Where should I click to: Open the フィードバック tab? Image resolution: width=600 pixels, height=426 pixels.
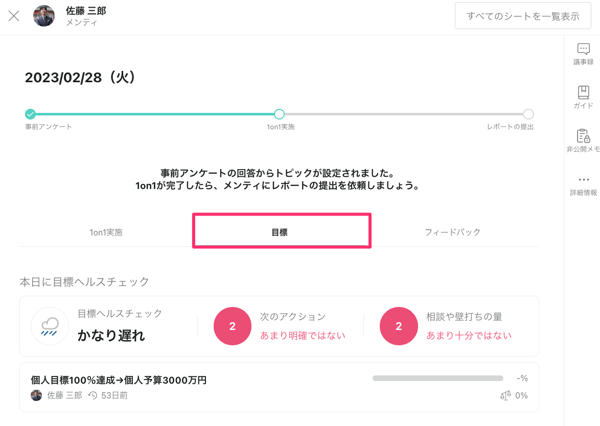tap(452, 232)
